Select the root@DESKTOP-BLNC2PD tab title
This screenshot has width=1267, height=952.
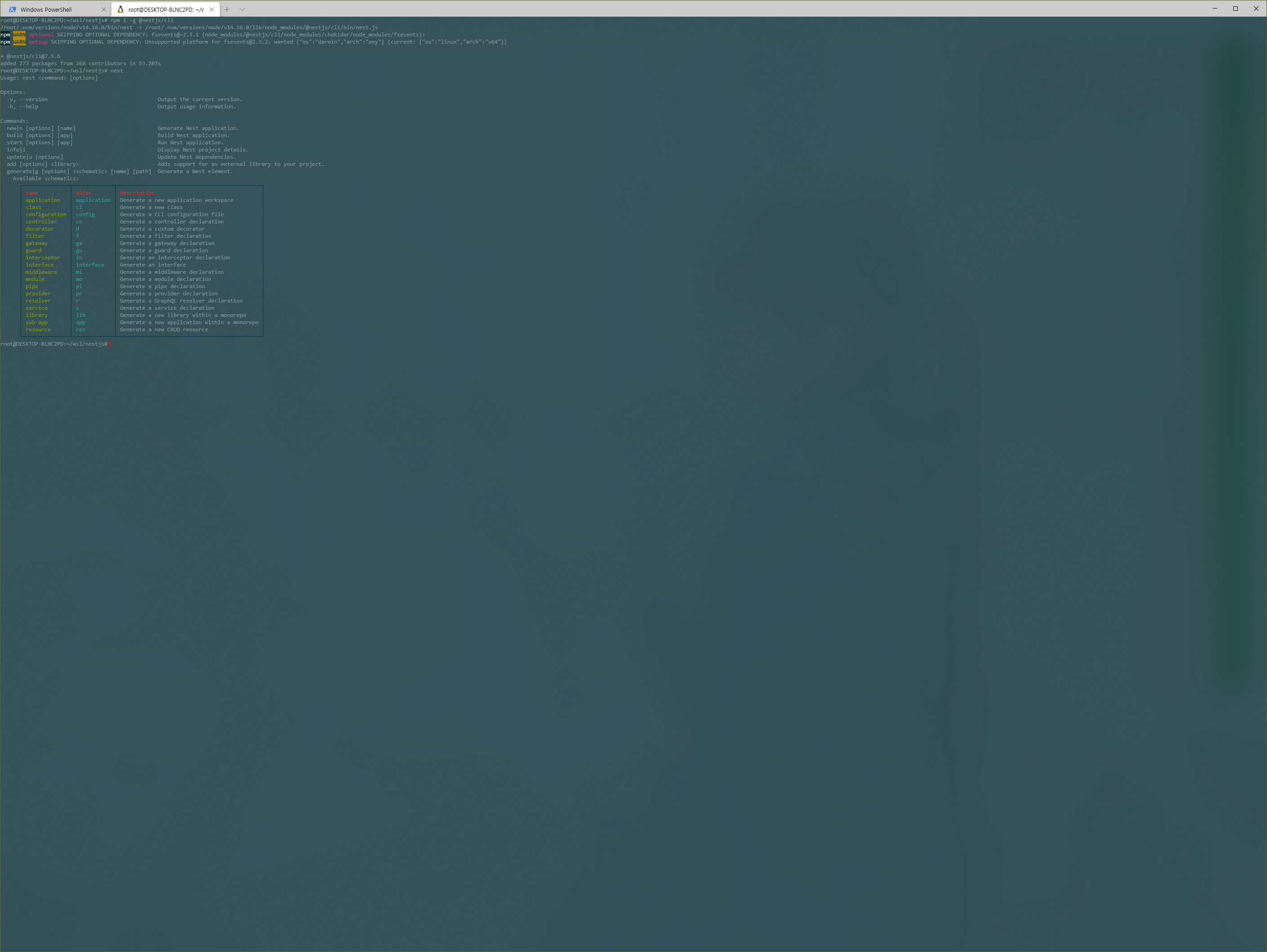pyautogui.click(x=165, y=9)
